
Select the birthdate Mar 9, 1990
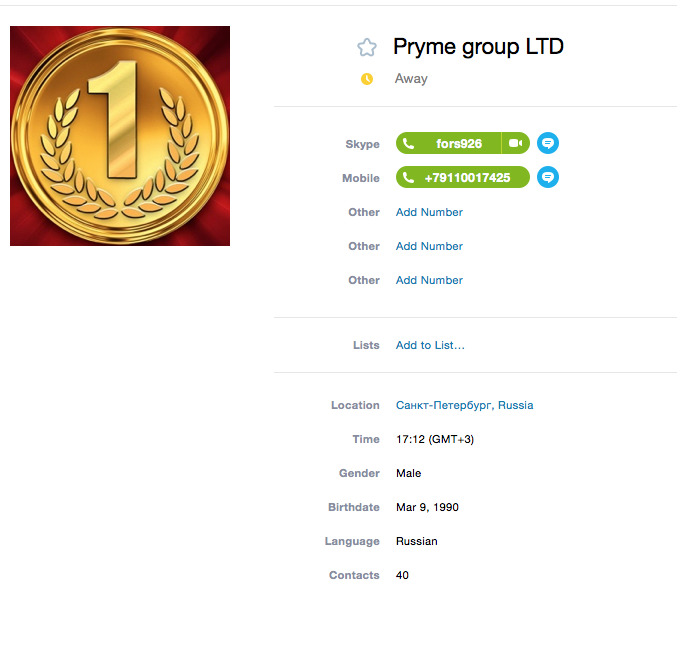[427, 507]
